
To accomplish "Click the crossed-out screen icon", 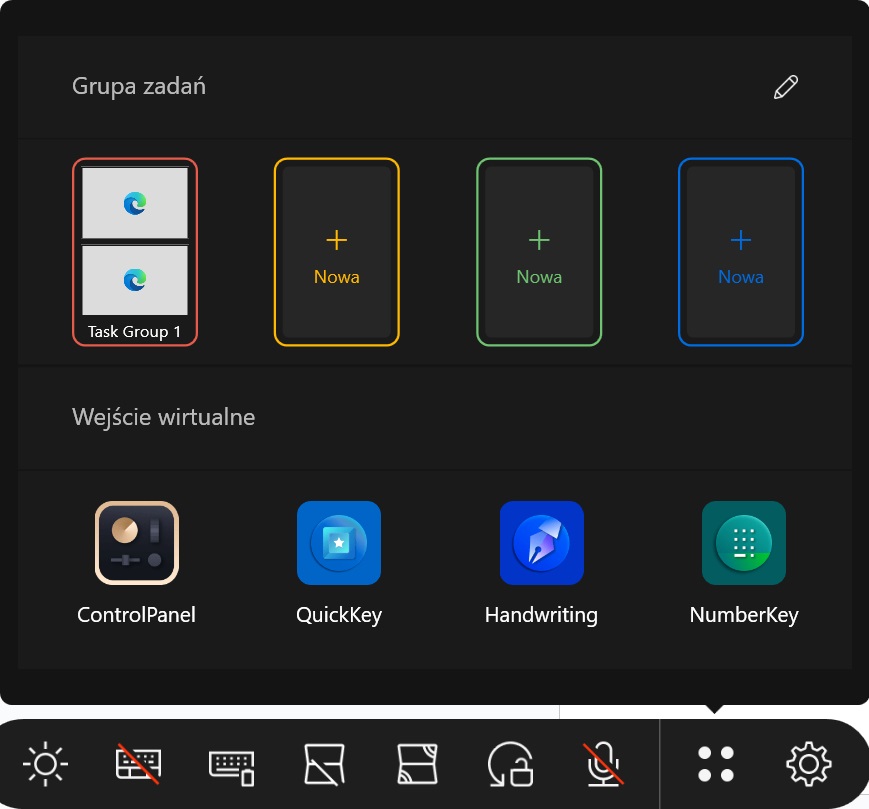I will tap(324, 765).
